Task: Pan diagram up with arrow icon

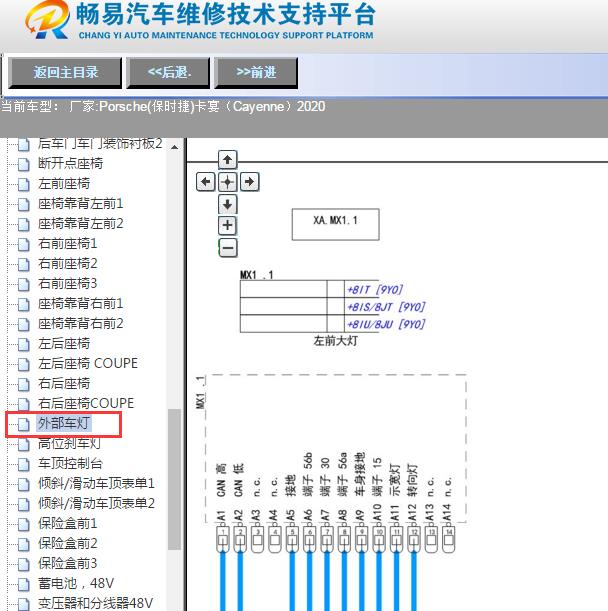Action: tap(228, 159)
